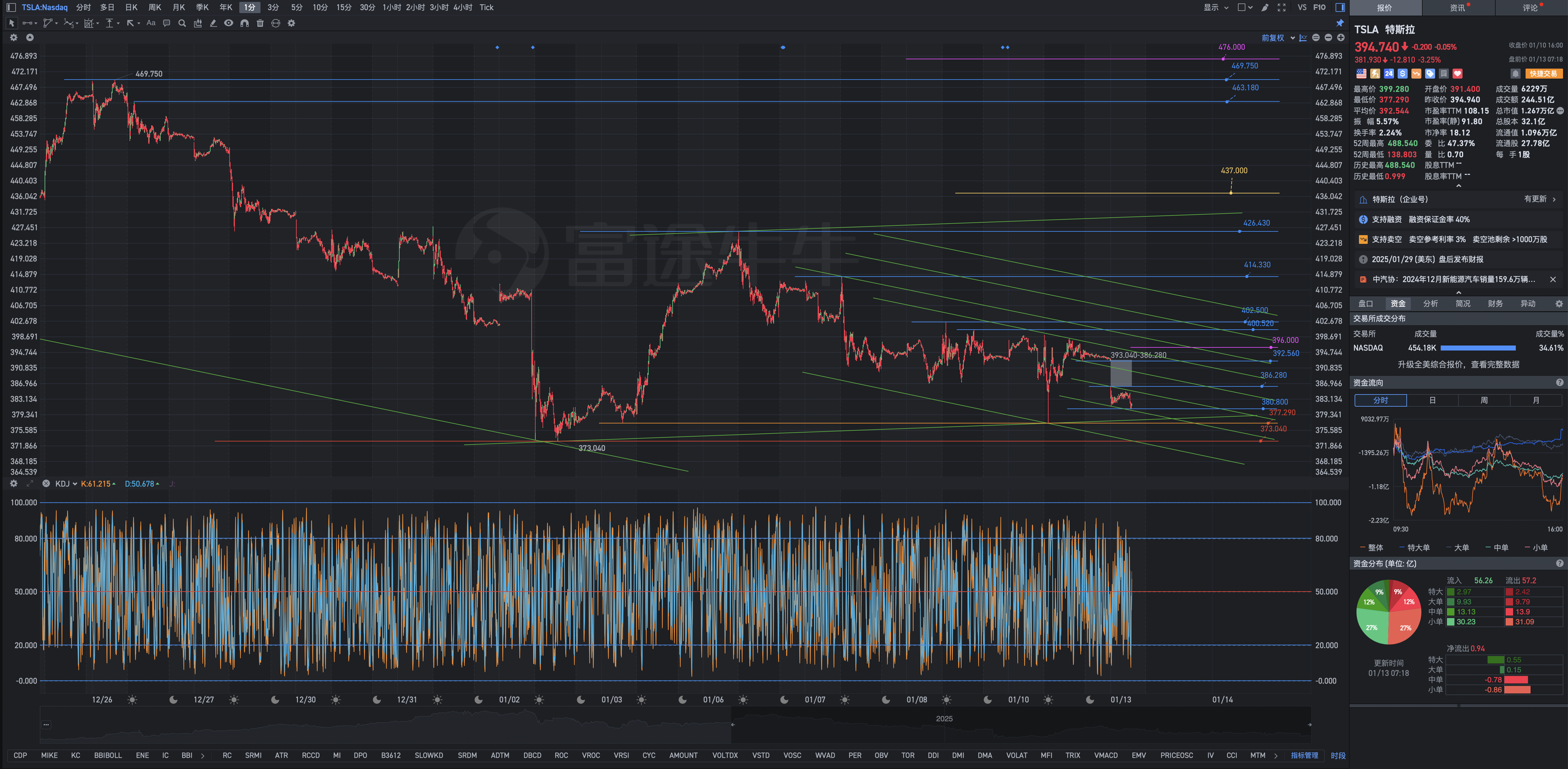Enter fullscreen chart mode
This screenshot has width=1568, height=769.
(1281, 7)
